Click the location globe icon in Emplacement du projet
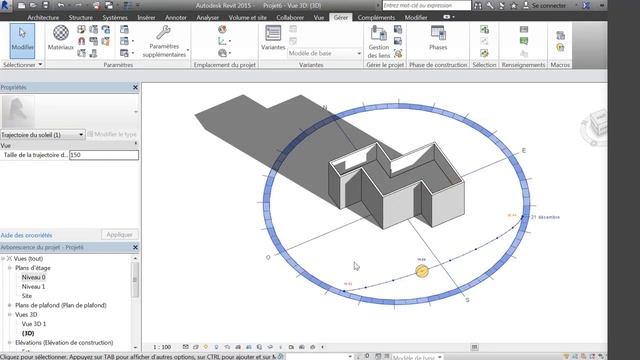Screen dimensions: 640x360 pos(222,29)
